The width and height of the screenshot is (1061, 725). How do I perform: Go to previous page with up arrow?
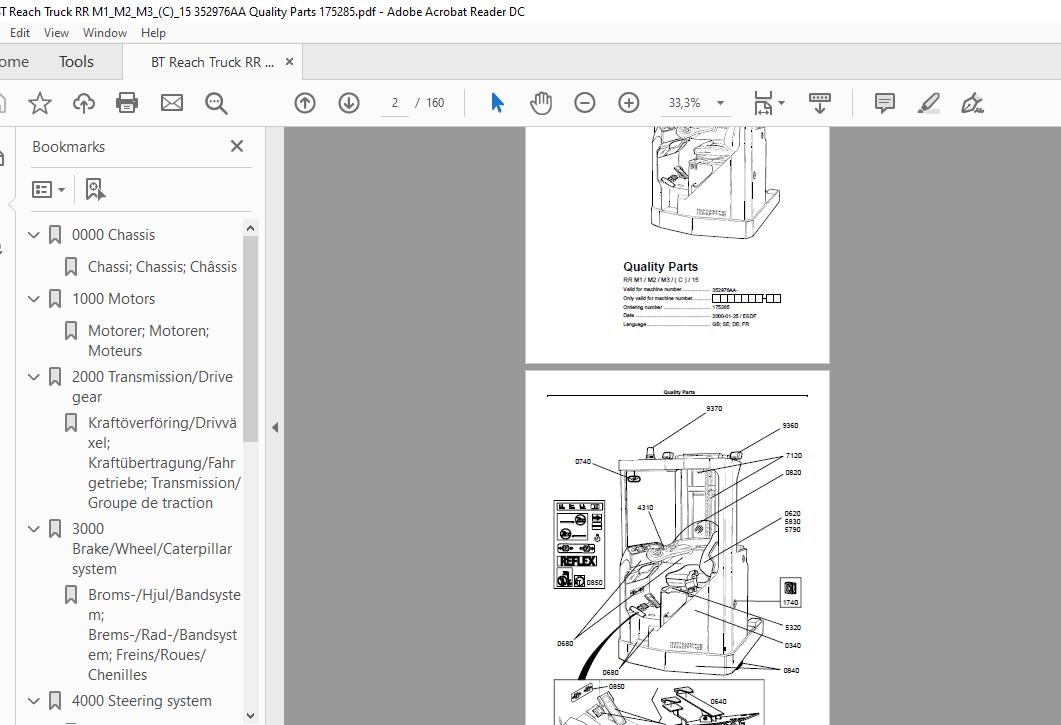305,103
